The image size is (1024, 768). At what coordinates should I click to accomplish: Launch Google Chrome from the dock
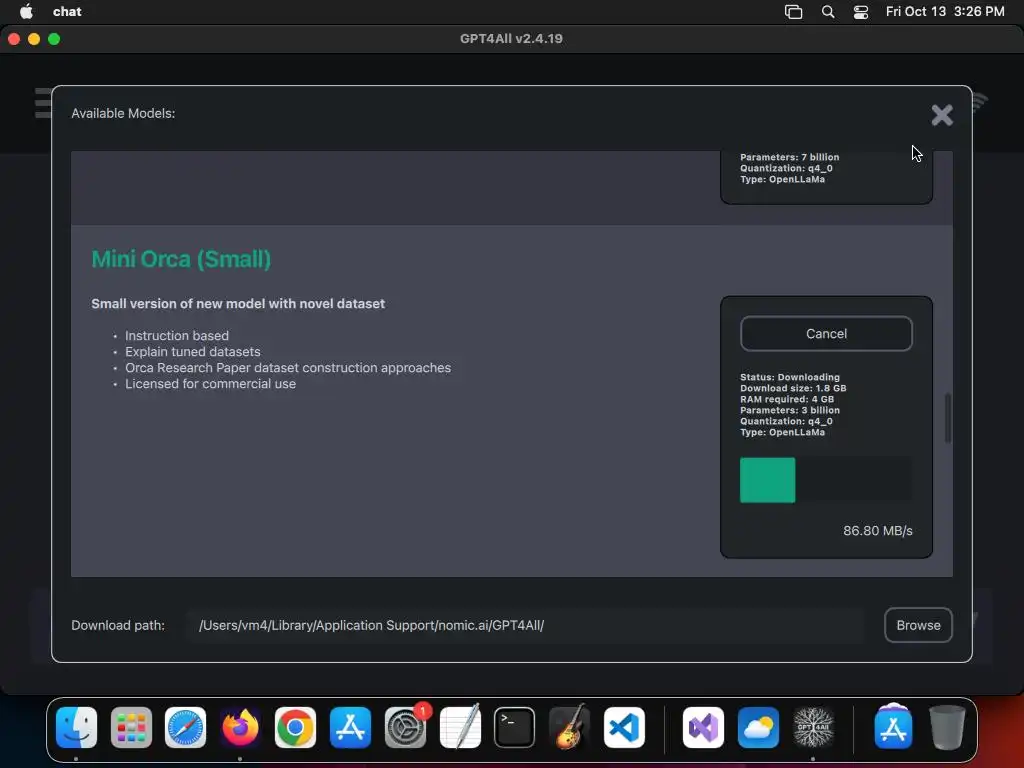[295, 727]
